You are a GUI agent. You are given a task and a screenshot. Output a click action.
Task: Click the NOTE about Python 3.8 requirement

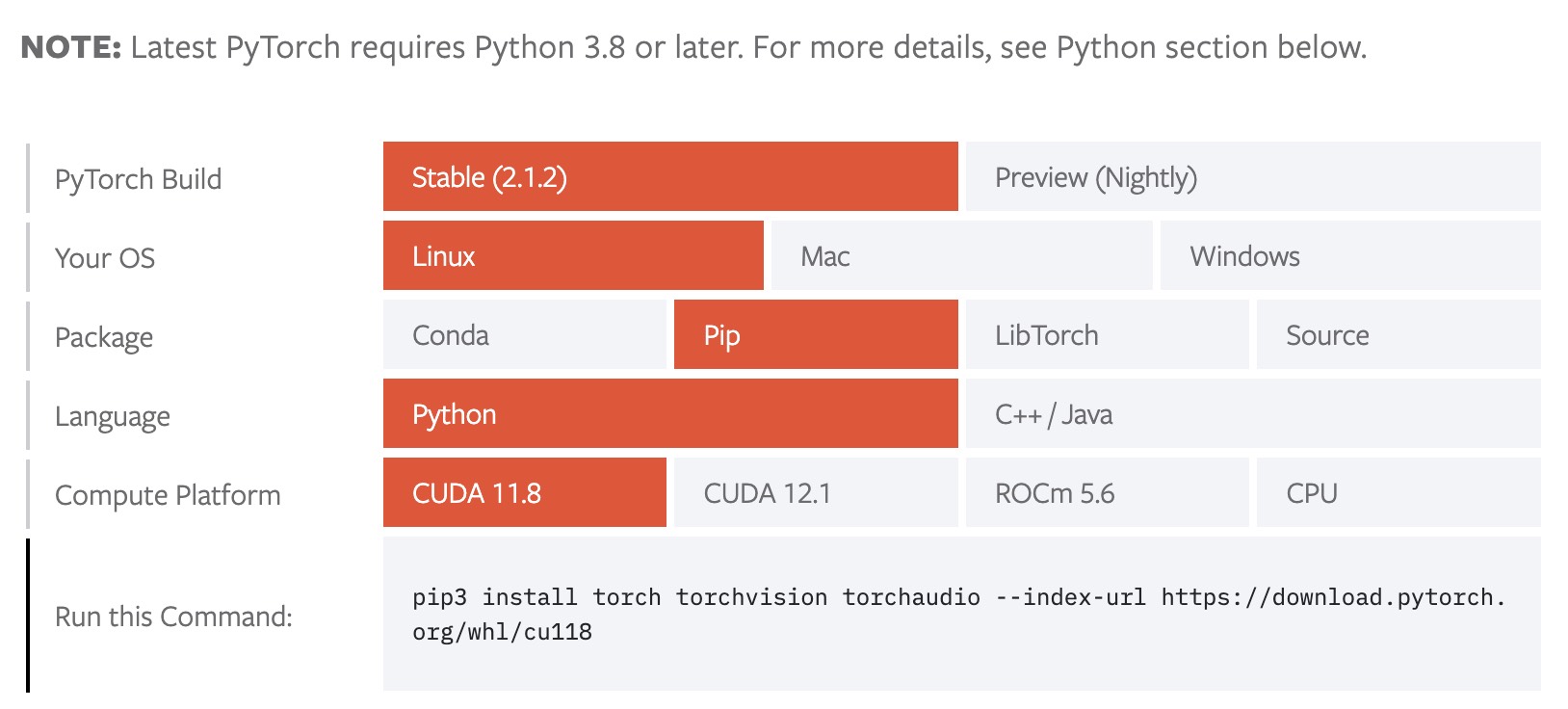[x=693, y=47]
